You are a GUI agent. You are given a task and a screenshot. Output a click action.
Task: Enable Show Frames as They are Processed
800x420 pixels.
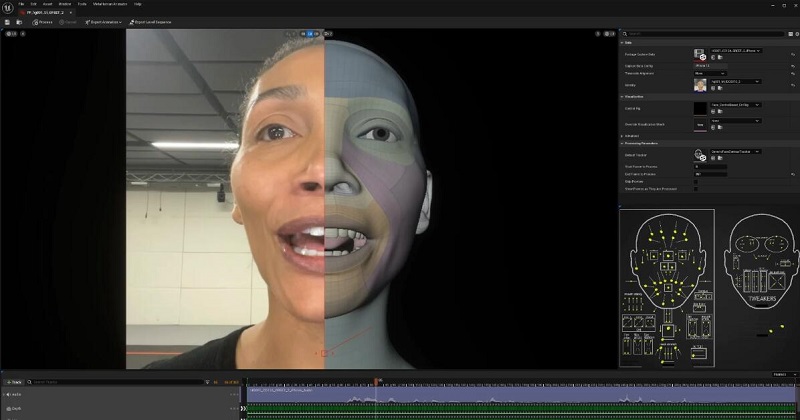[696, 187]
